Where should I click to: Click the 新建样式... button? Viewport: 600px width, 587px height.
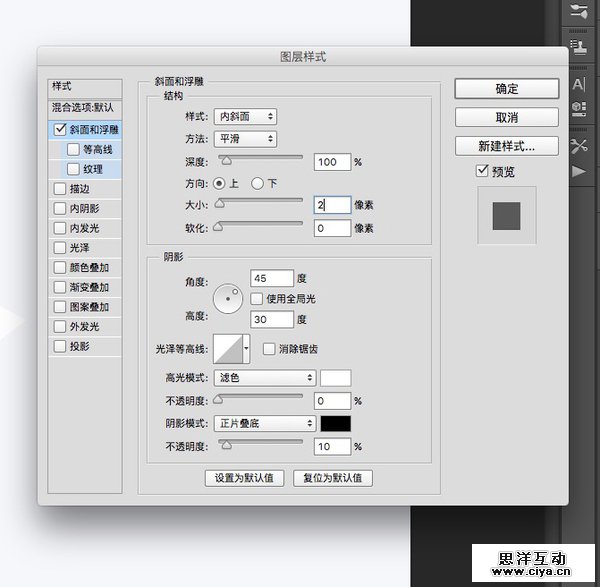[x=506, y=146]
